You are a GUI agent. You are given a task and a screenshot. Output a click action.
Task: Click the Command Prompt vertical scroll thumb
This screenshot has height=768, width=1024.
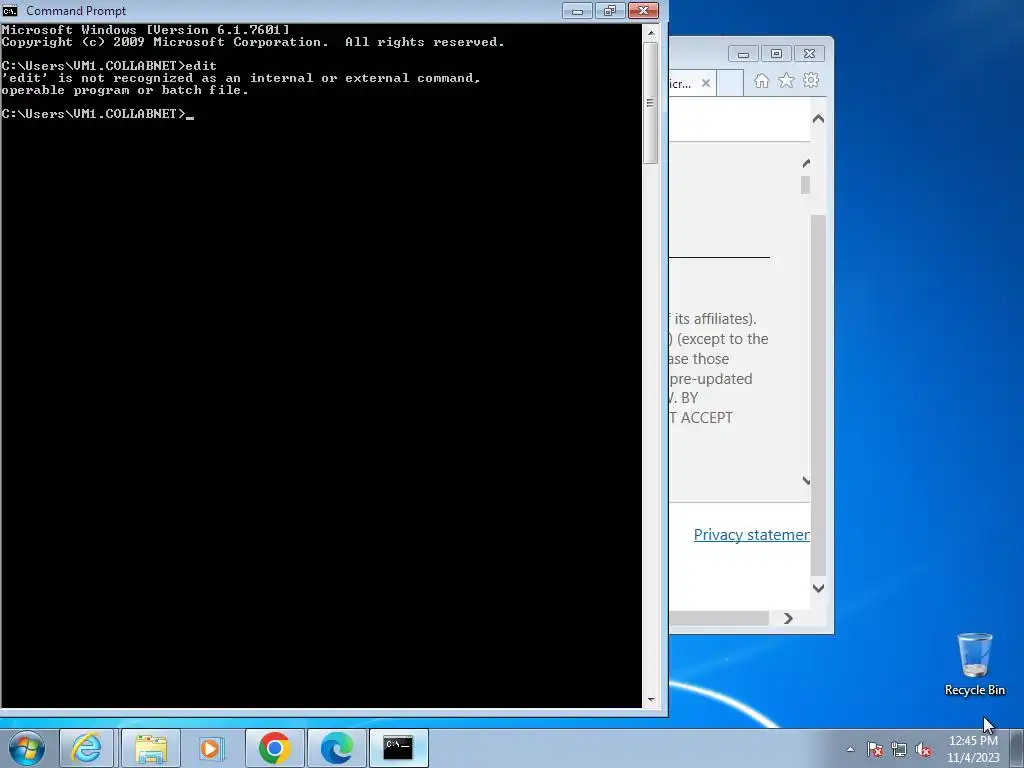(x=650, y=103)
